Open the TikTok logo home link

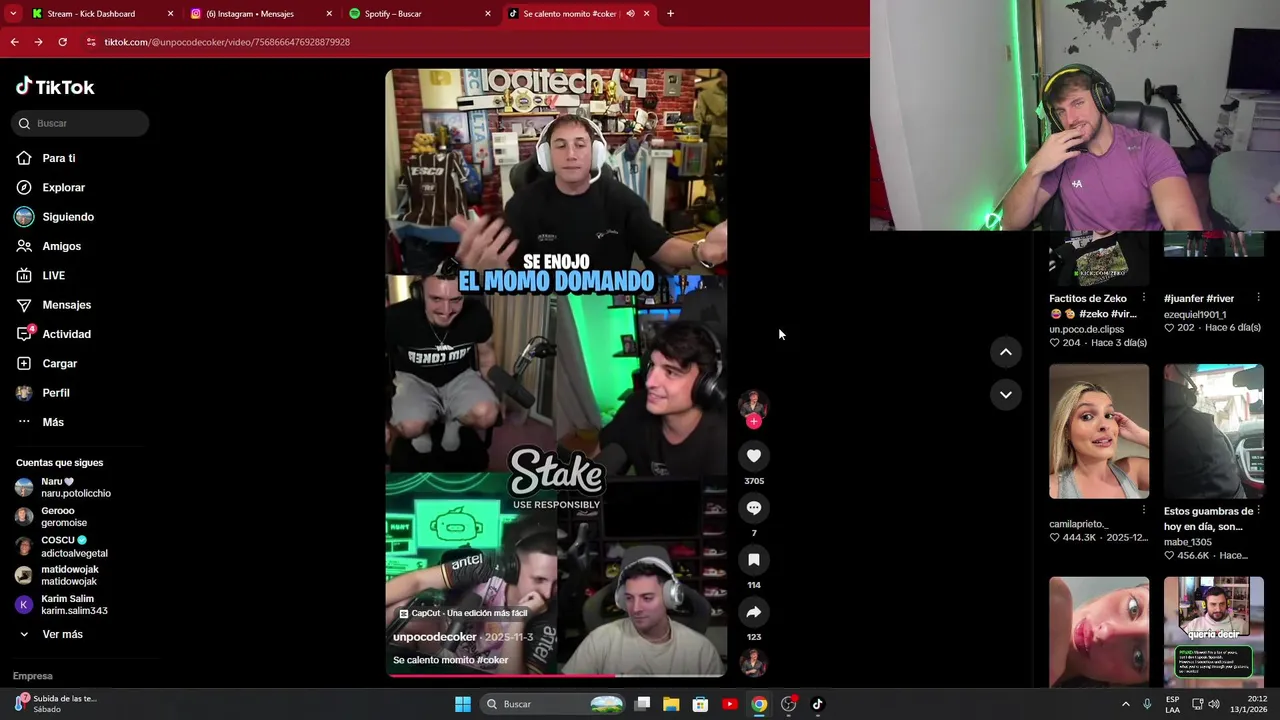pos(55,87)
